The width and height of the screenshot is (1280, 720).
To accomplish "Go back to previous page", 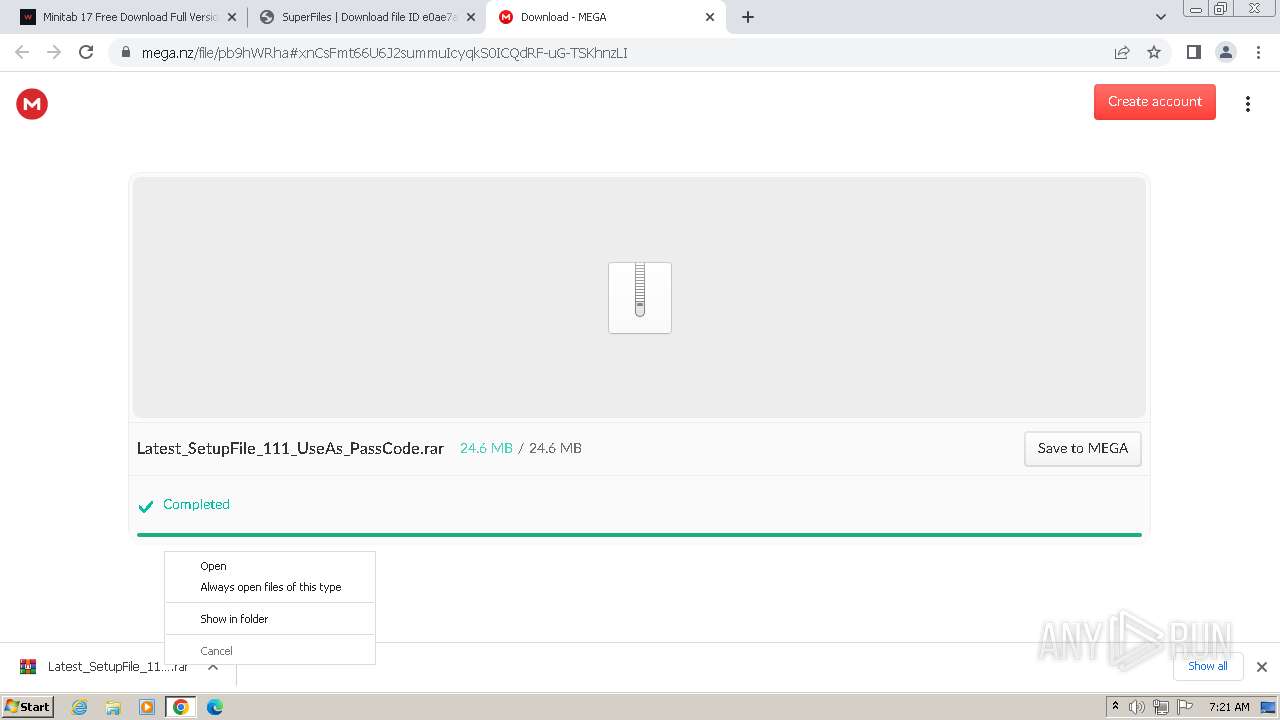I will 22,52.
